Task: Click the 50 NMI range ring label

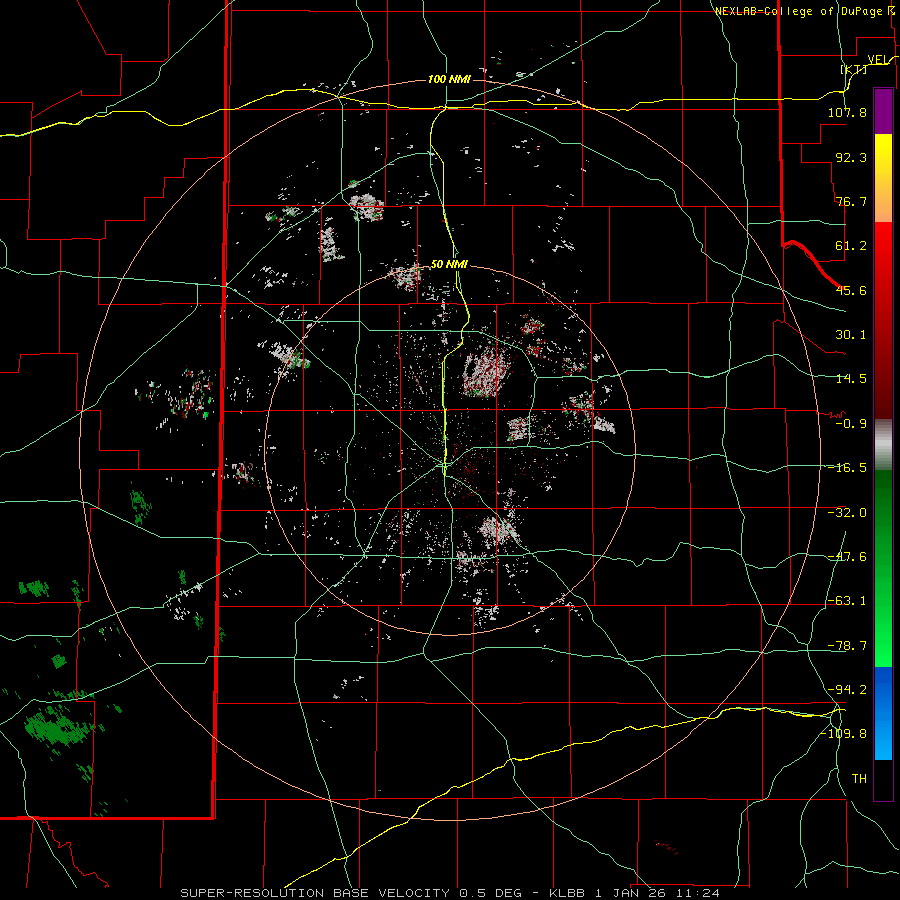Action: tap(449, 264)
